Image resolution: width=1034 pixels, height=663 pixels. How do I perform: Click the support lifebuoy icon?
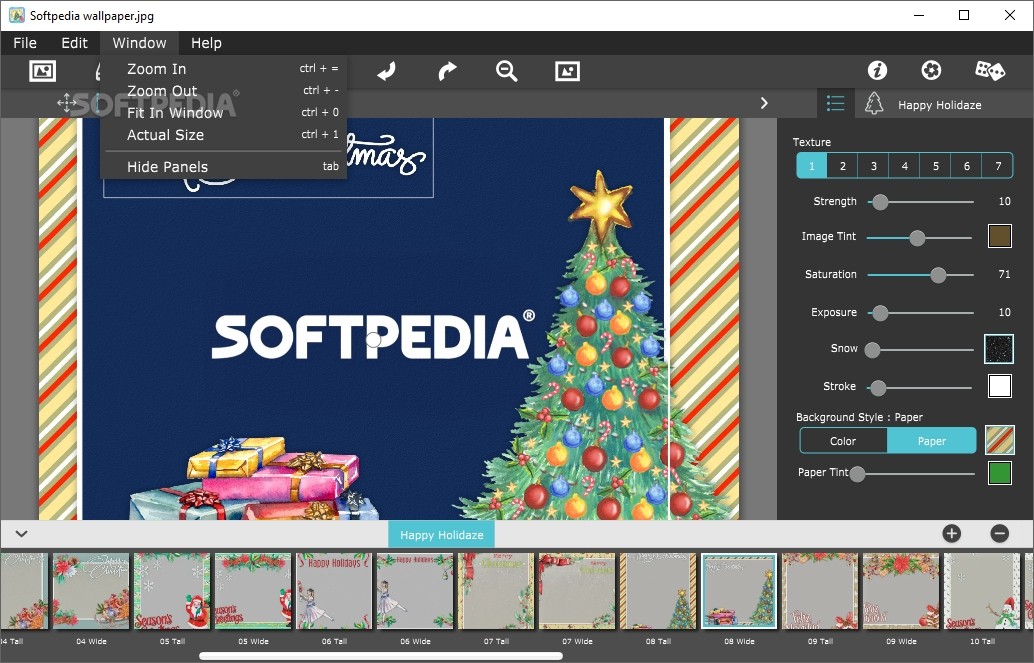(x=931, y=70)
